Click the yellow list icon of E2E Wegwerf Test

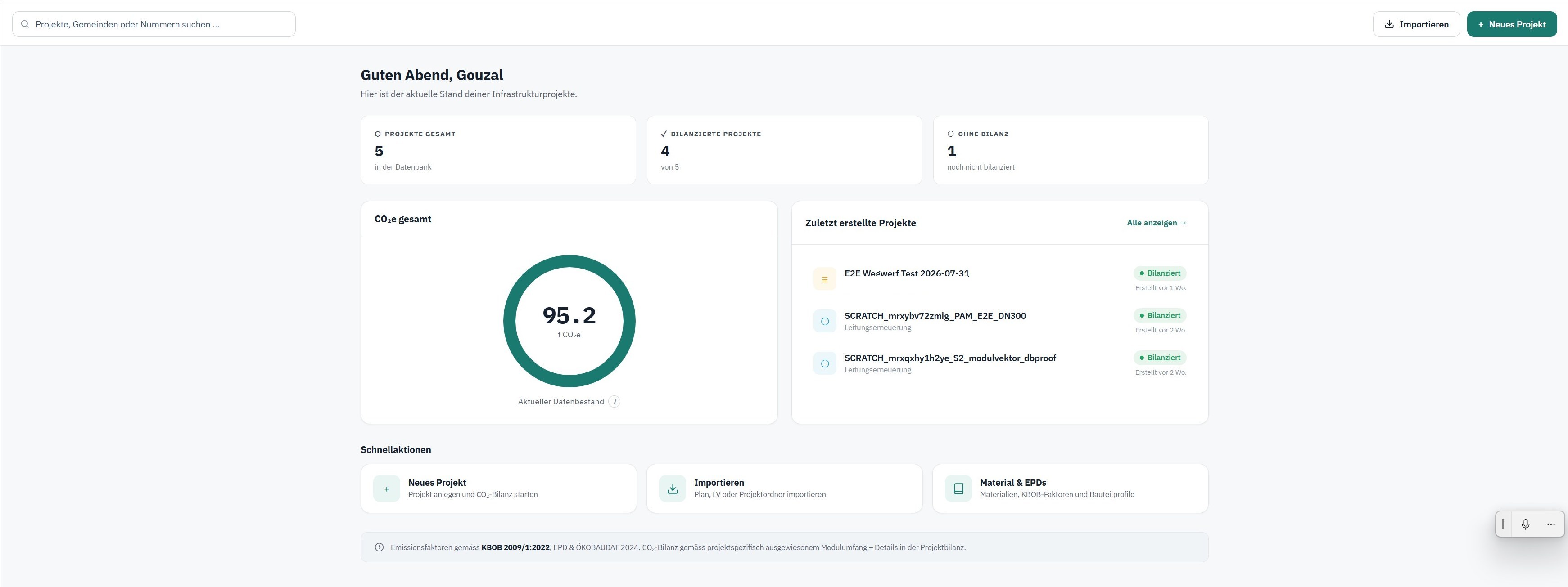click(825, 279)
